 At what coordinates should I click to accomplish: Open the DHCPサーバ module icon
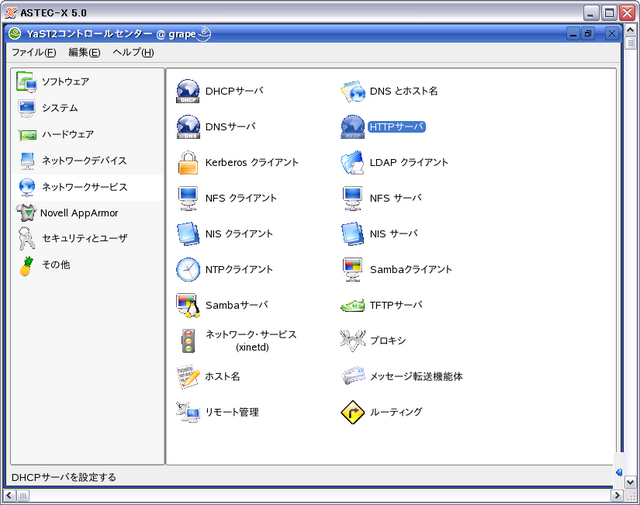tap(188, 92)
